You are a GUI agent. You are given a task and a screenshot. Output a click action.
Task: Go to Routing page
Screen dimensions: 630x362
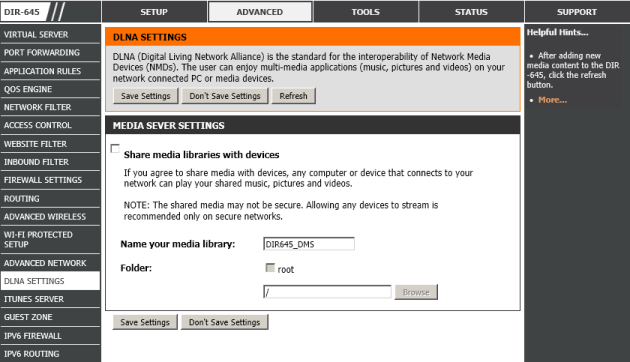pyautogui.click(x=50, y=198)
